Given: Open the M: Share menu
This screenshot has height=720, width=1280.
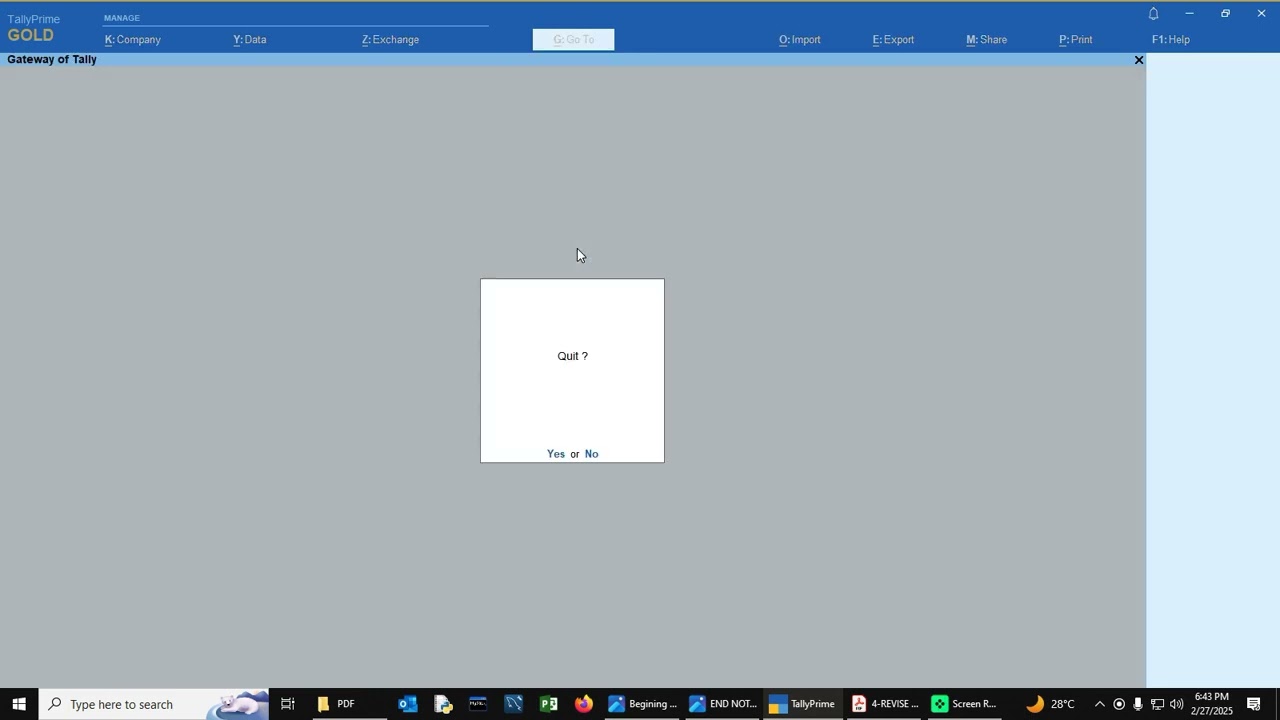Looking at the screenshot, I should (986, 40).
